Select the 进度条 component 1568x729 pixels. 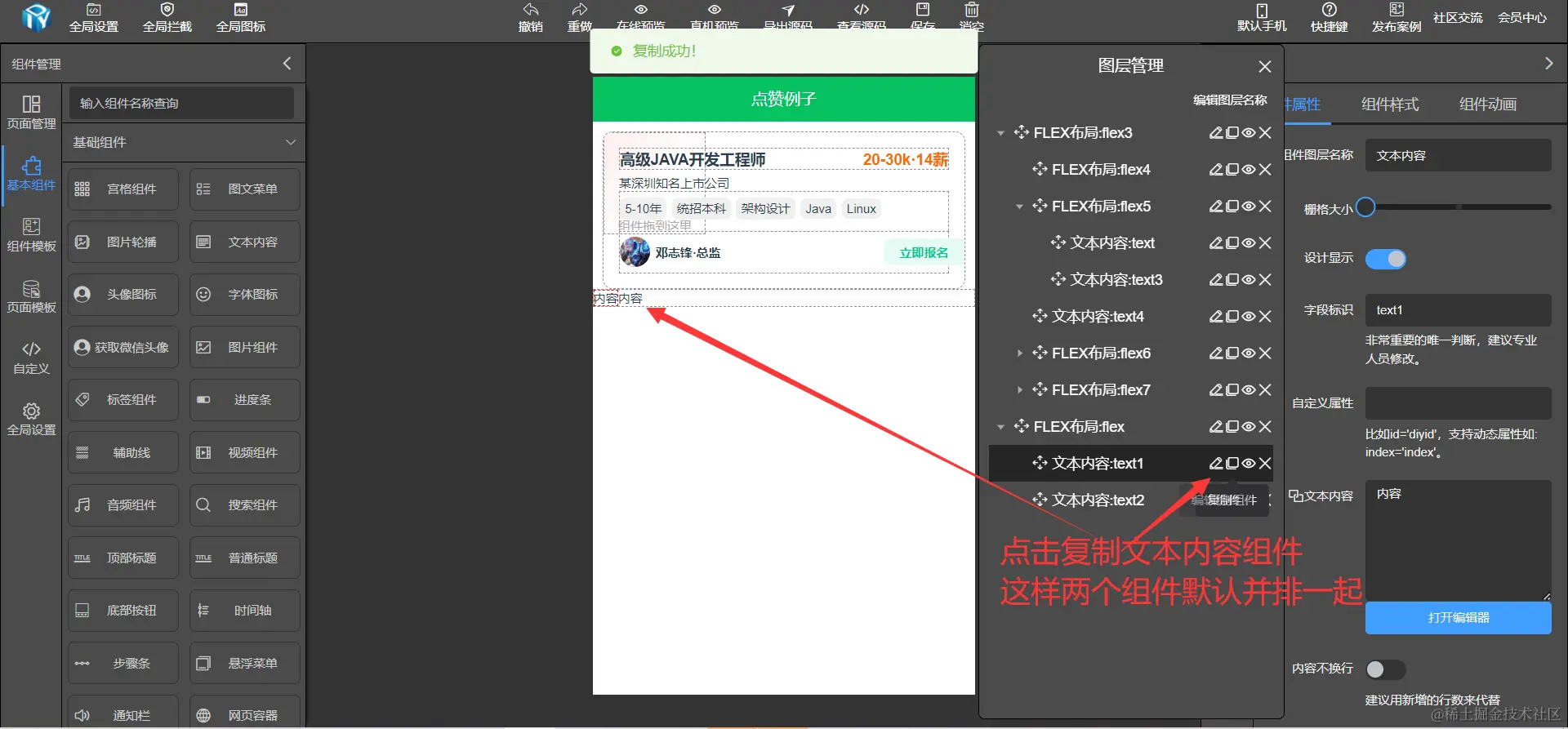(x=245, y=400)
